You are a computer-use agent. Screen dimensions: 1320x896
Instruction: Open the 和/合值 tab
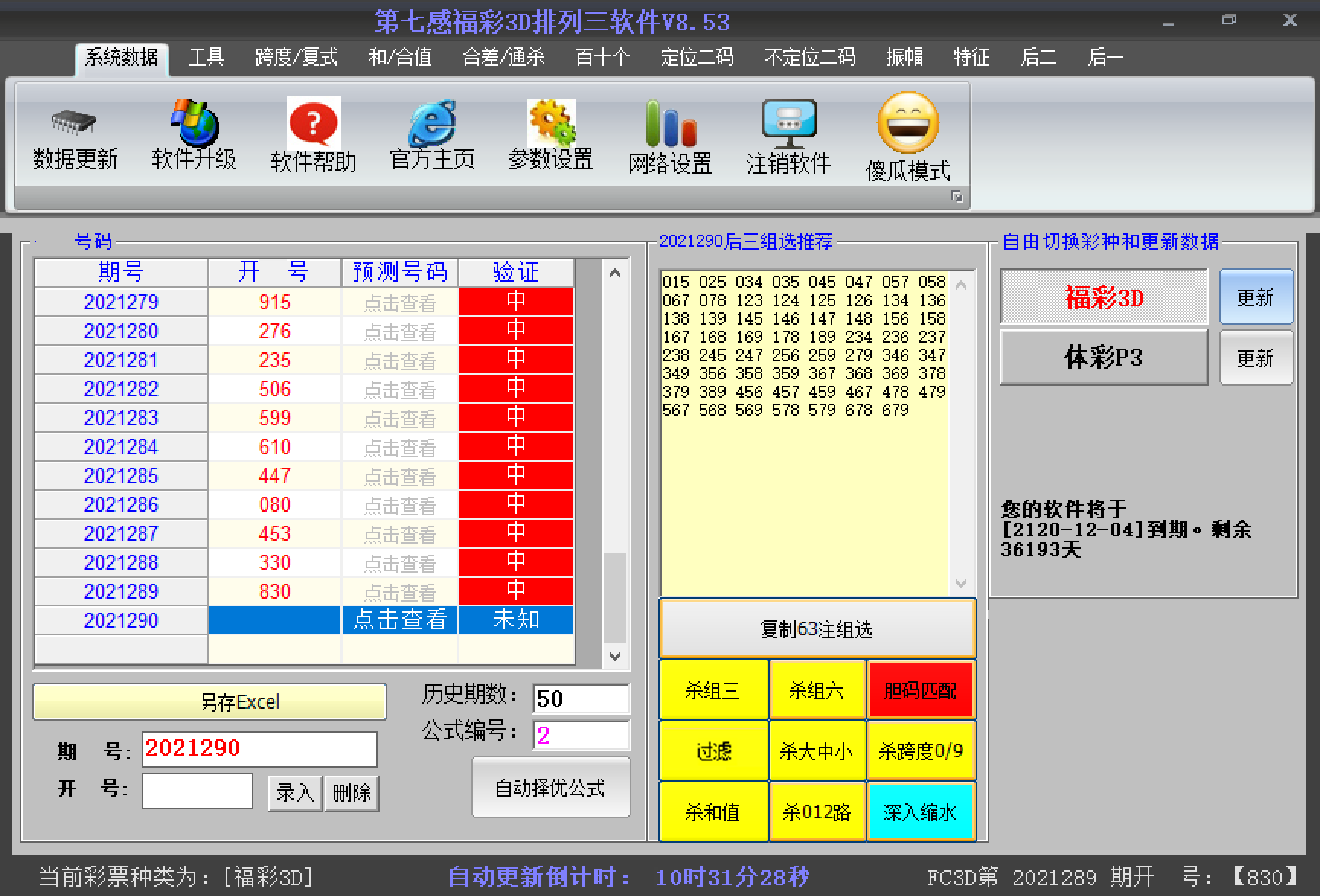[x=400, y=57]
